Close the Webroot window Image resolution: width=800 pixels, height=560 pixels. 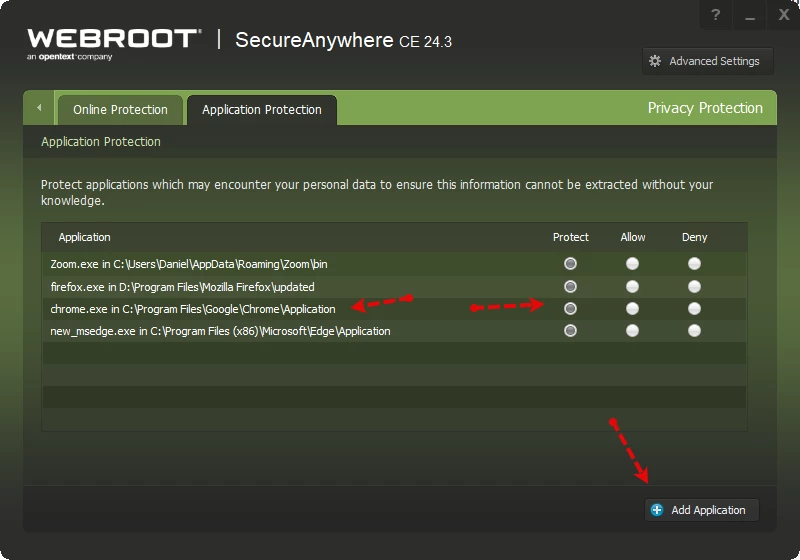tap(784, 15)
